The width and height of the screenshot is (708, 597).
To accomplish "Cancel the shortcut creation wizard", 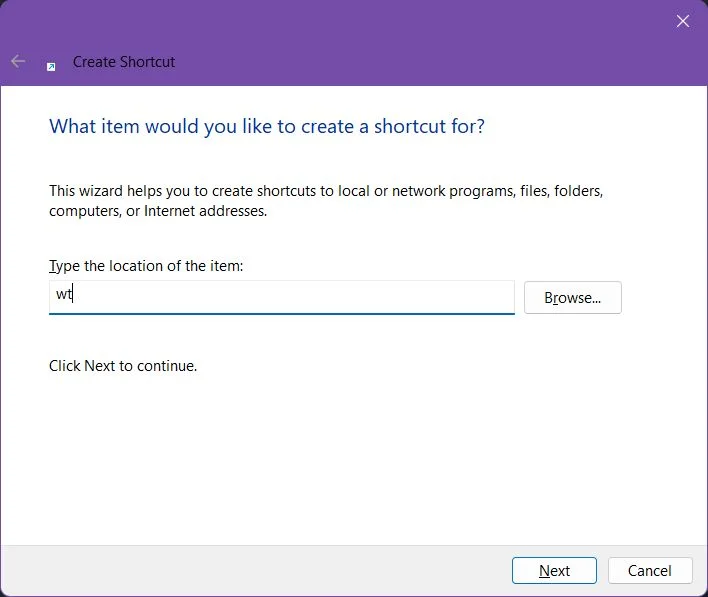I will tap(650, 570).
